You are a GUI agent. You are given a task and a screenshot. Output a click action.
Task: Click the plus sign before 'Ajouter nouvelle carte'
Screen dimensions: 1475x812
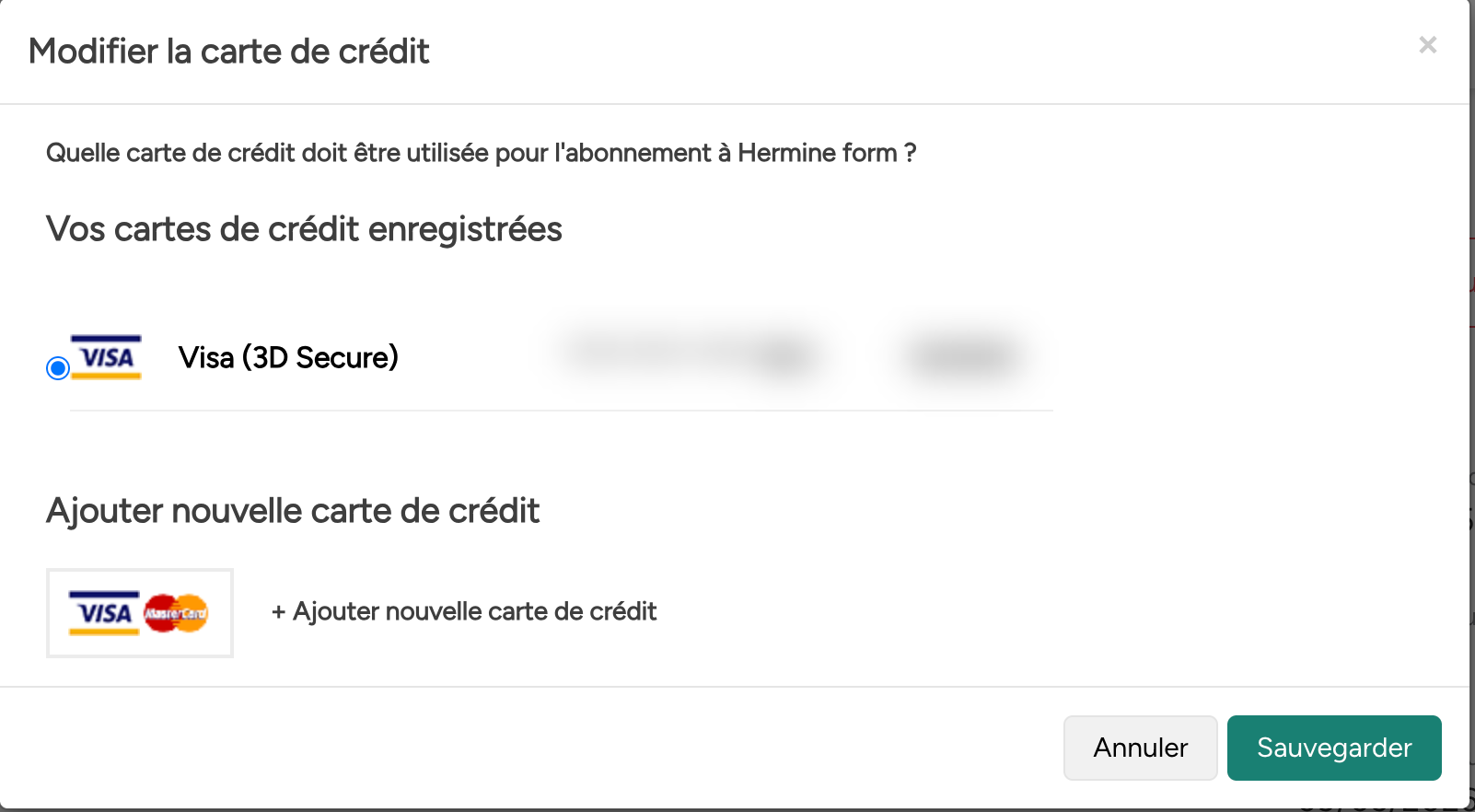[x=278, y=612]
